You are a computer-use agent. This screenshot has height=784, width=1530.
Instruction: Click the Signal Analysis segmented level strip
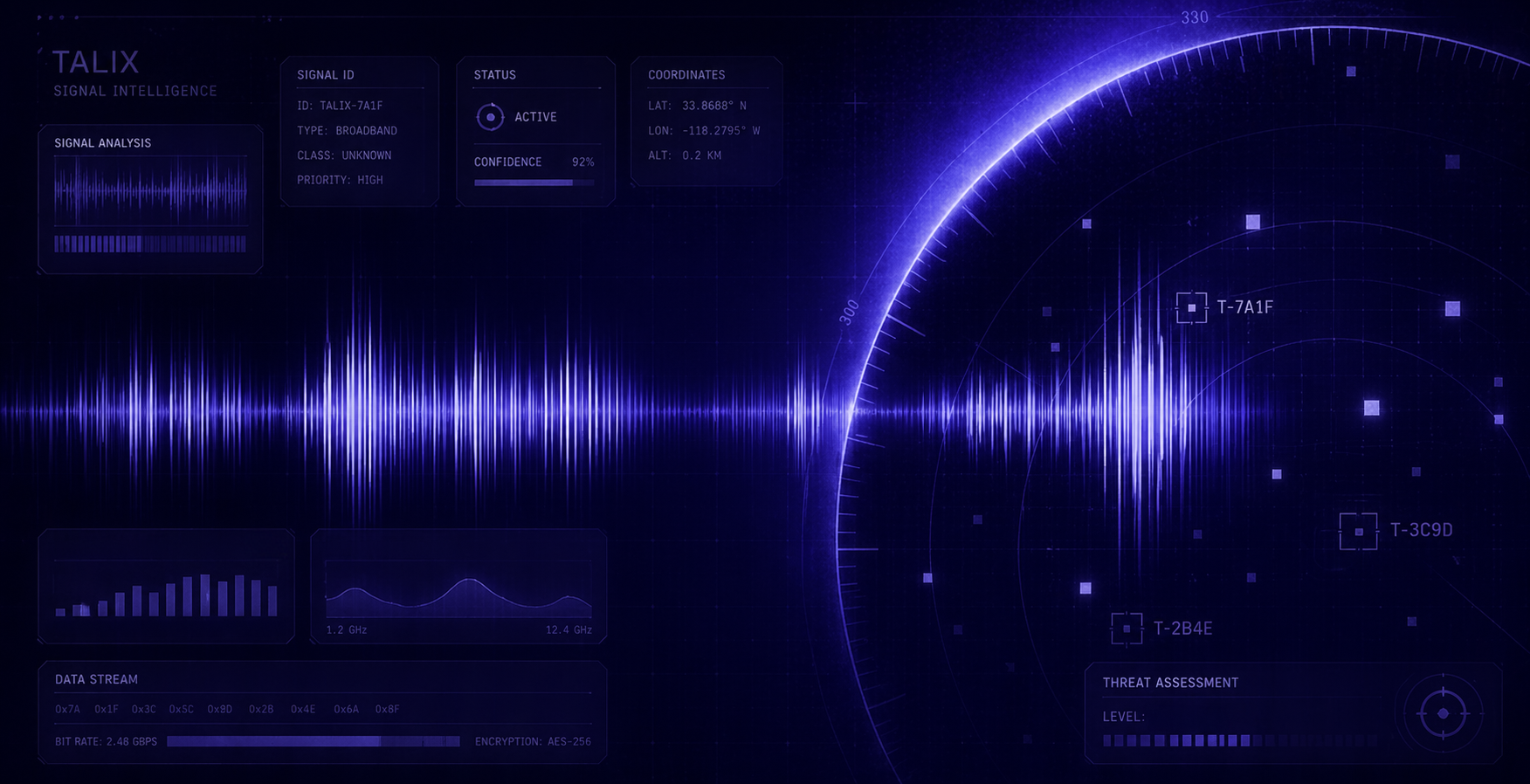150,244
